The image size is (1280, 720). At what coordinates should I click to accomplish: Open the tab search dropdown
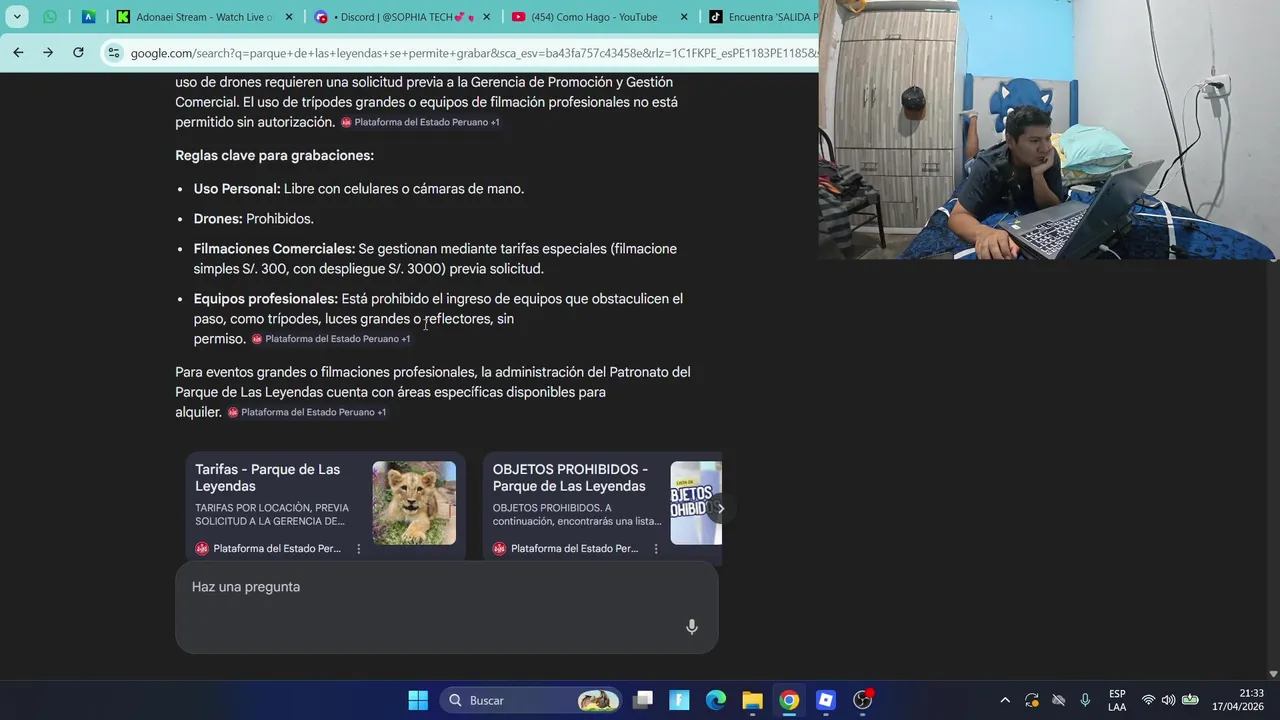[x=17, y=17]
